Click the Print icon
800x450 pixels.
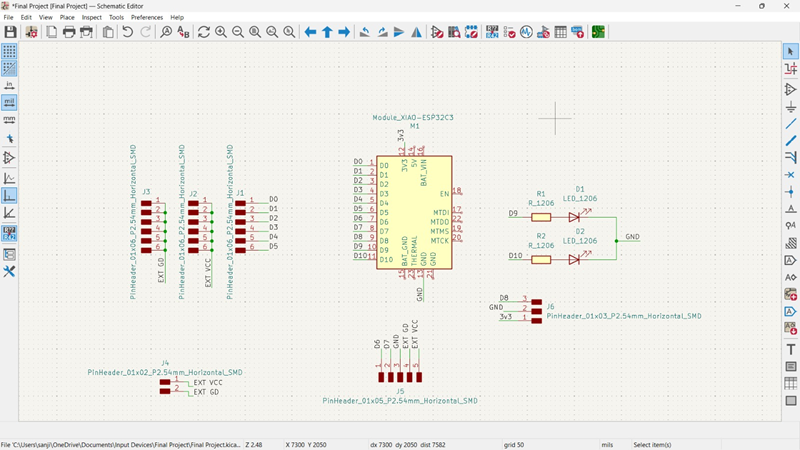click(x=69, y=32)
